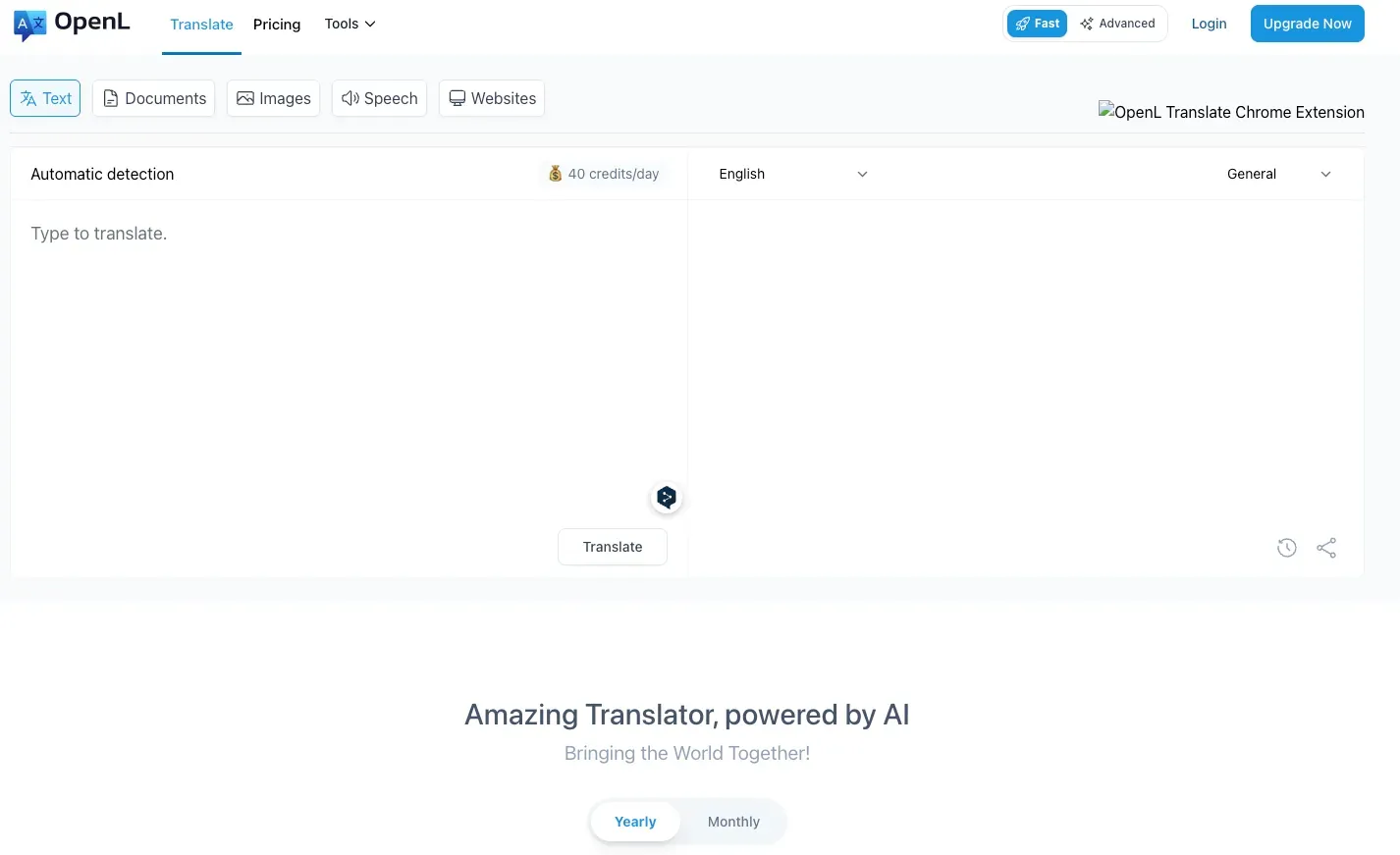1400x855 pixels.
Task: Switch to the Websites tab
Action: (x=492, y=98)
